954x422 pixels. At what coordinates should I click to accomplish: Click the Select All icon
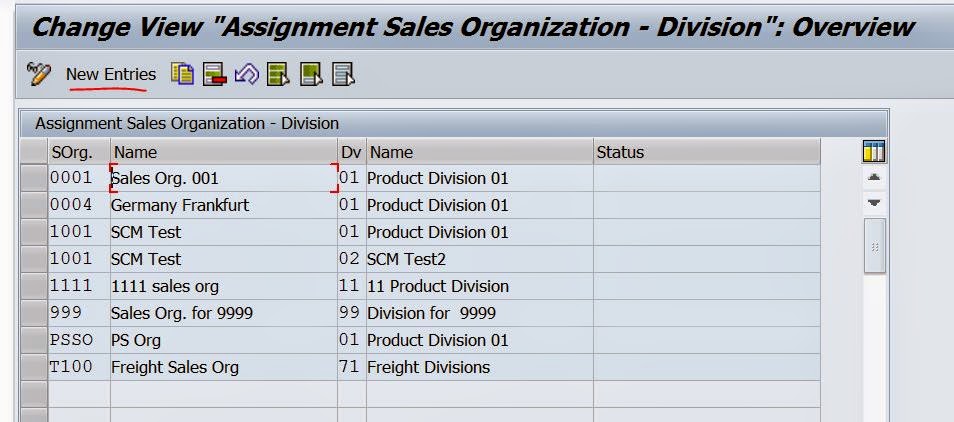click(279, 74)
